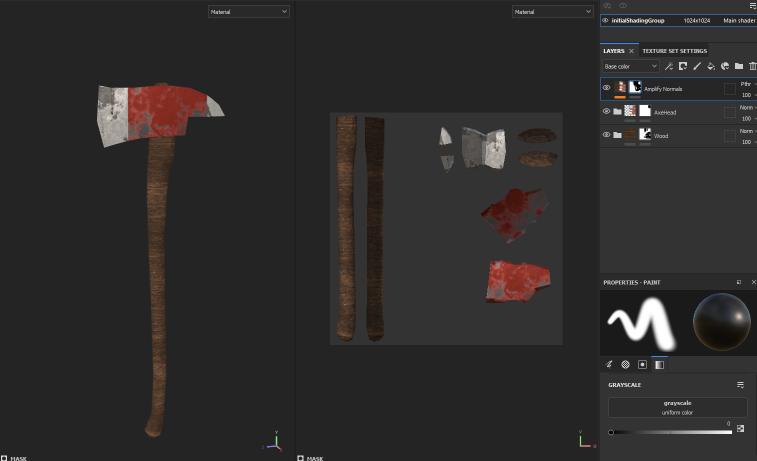Open the 2D viewport Material dropdown
Image resolution: width=757 pixels, height=461 pixels.
coord(552,11)
